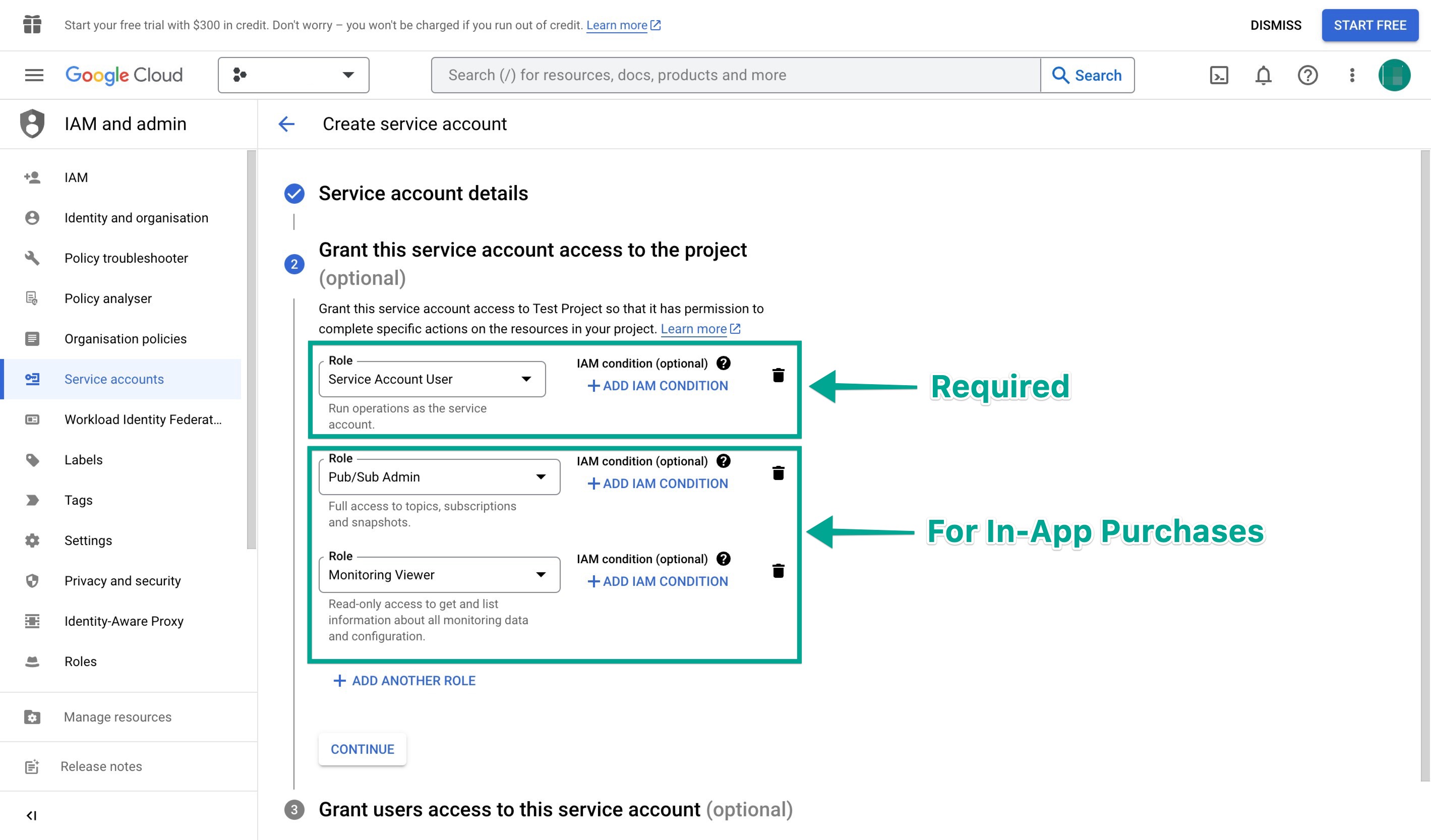Open Manage resources
Image resolution: width=1431 pixels, height=840 pixels.
(129, 717)
